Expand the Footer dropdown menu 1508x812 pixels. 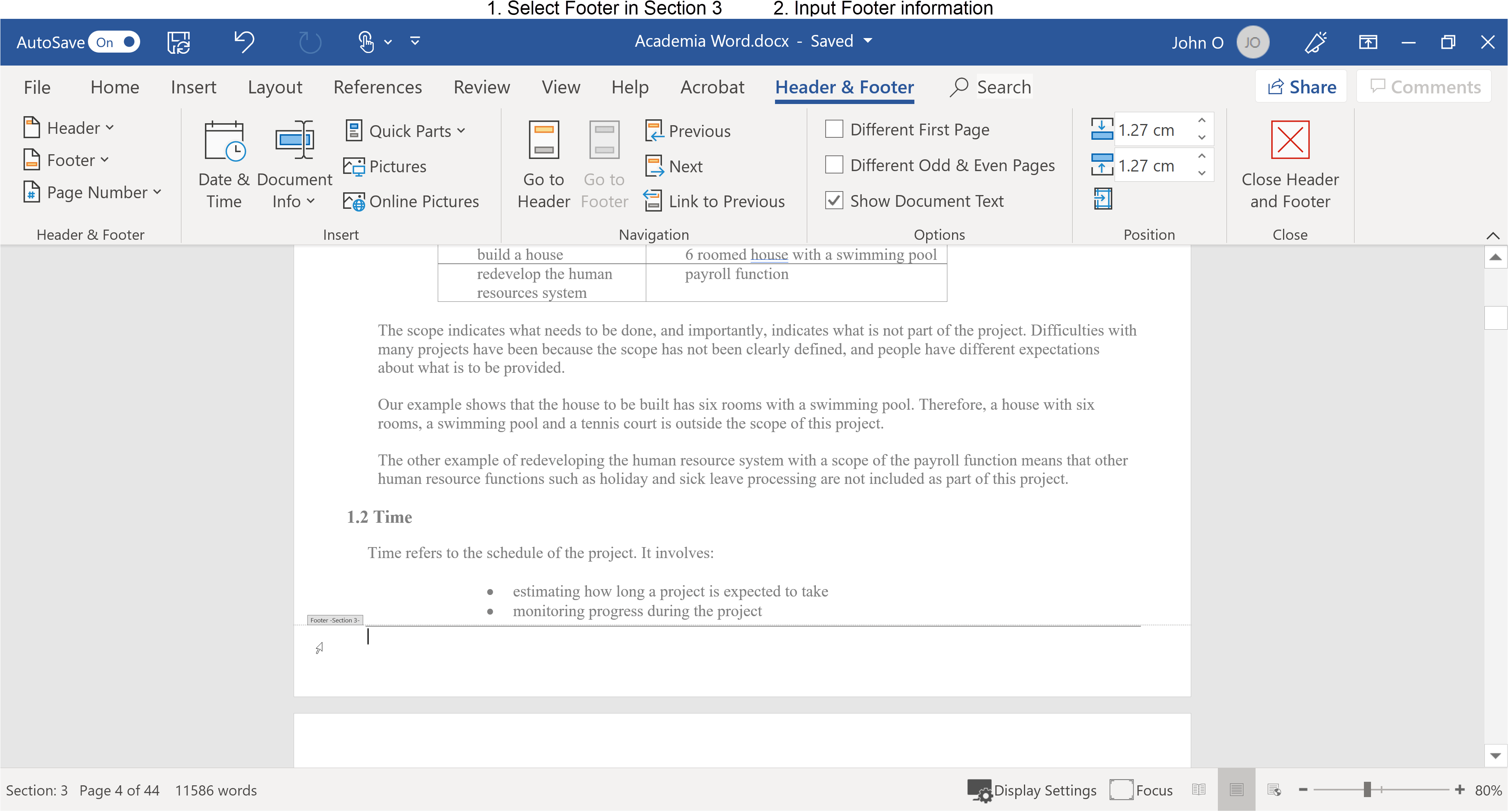[66, 160]
